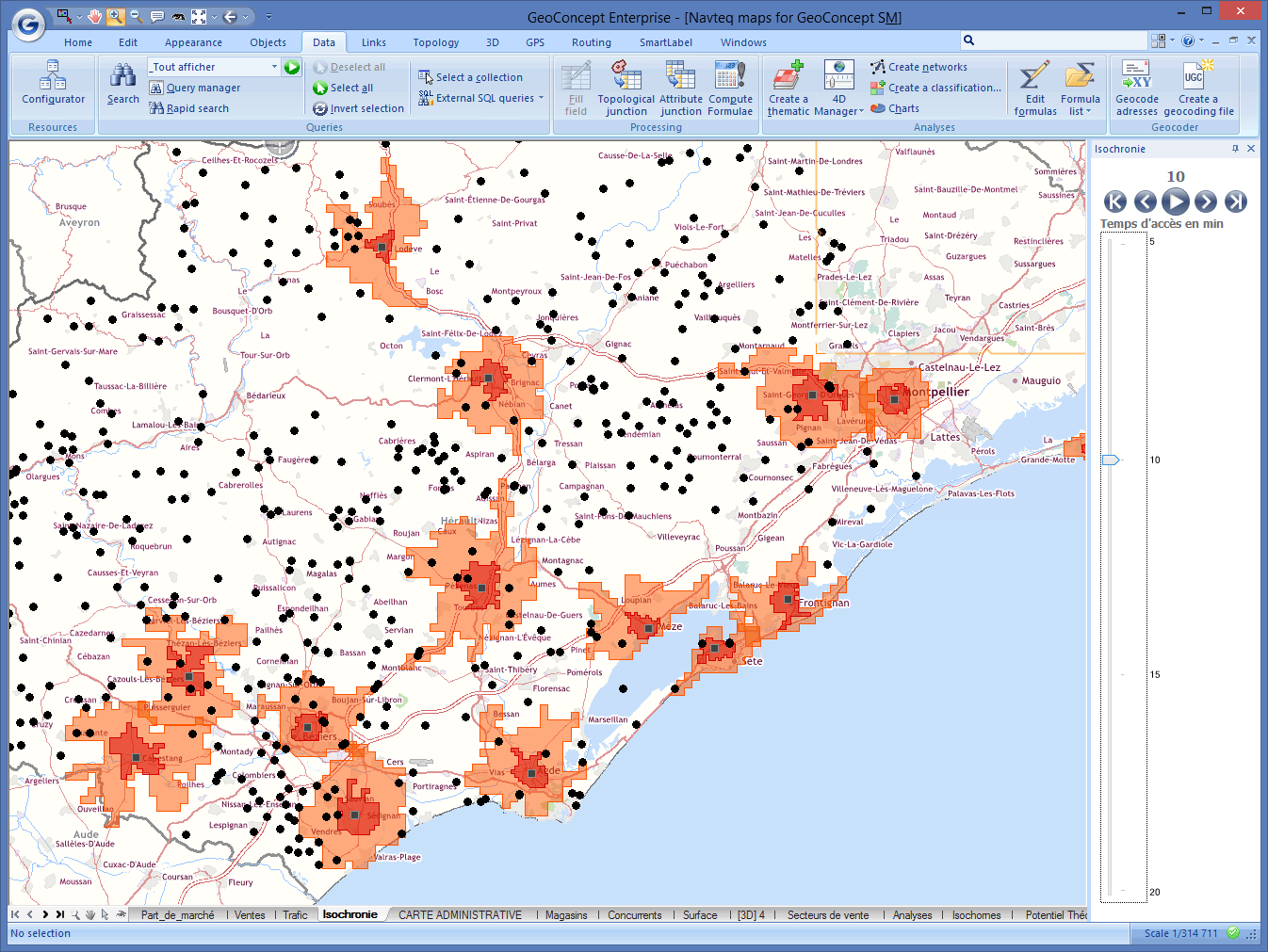
Task: Jump to first isochrone step
Action: (x=1115, y=201)
